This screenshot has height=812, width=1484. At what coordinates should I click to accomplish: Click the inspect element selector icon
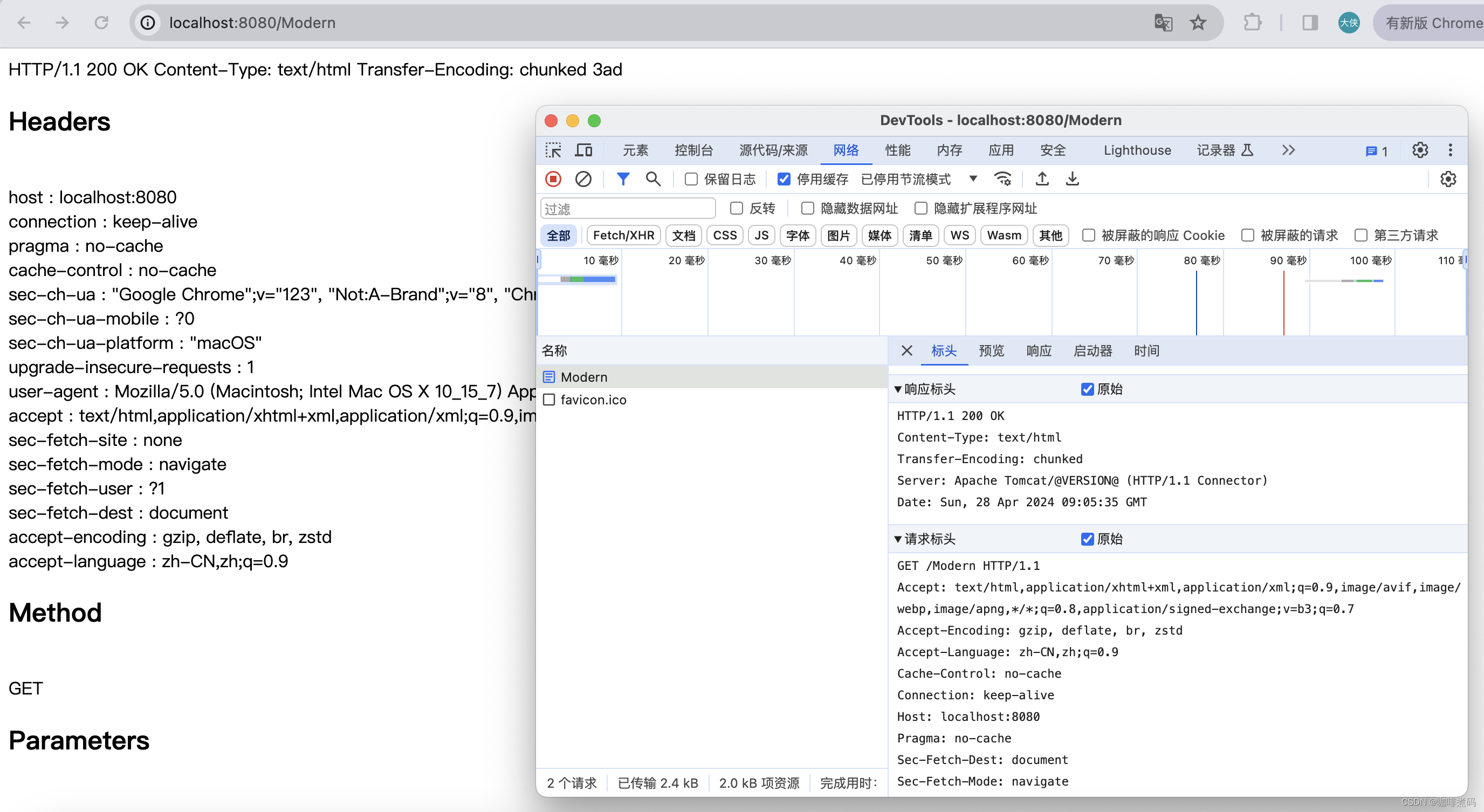554,150
